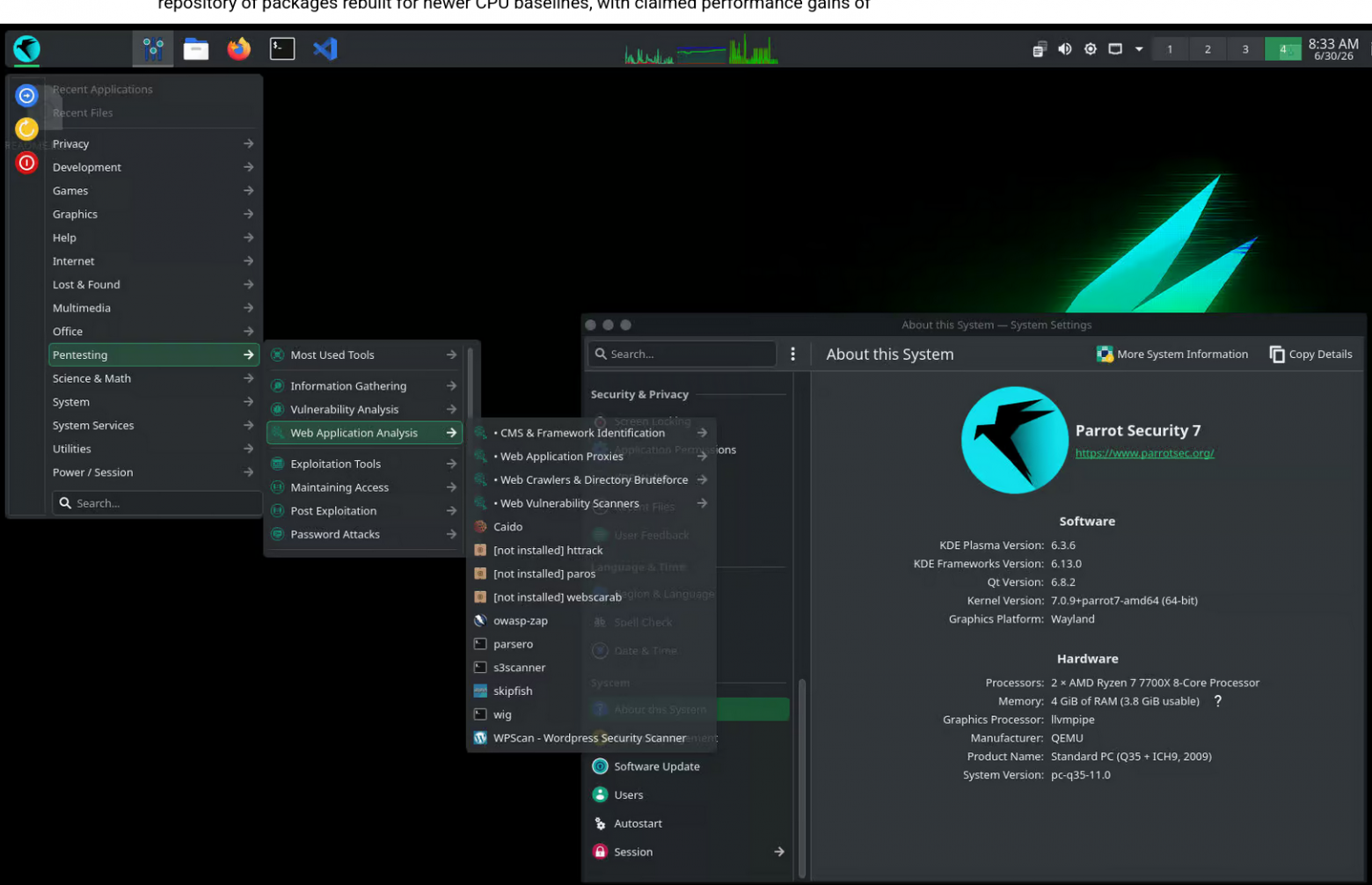This screenshot has width=1372, height=885.
Task: Open Web Application Proxies submenu
Action: [591, 457]
